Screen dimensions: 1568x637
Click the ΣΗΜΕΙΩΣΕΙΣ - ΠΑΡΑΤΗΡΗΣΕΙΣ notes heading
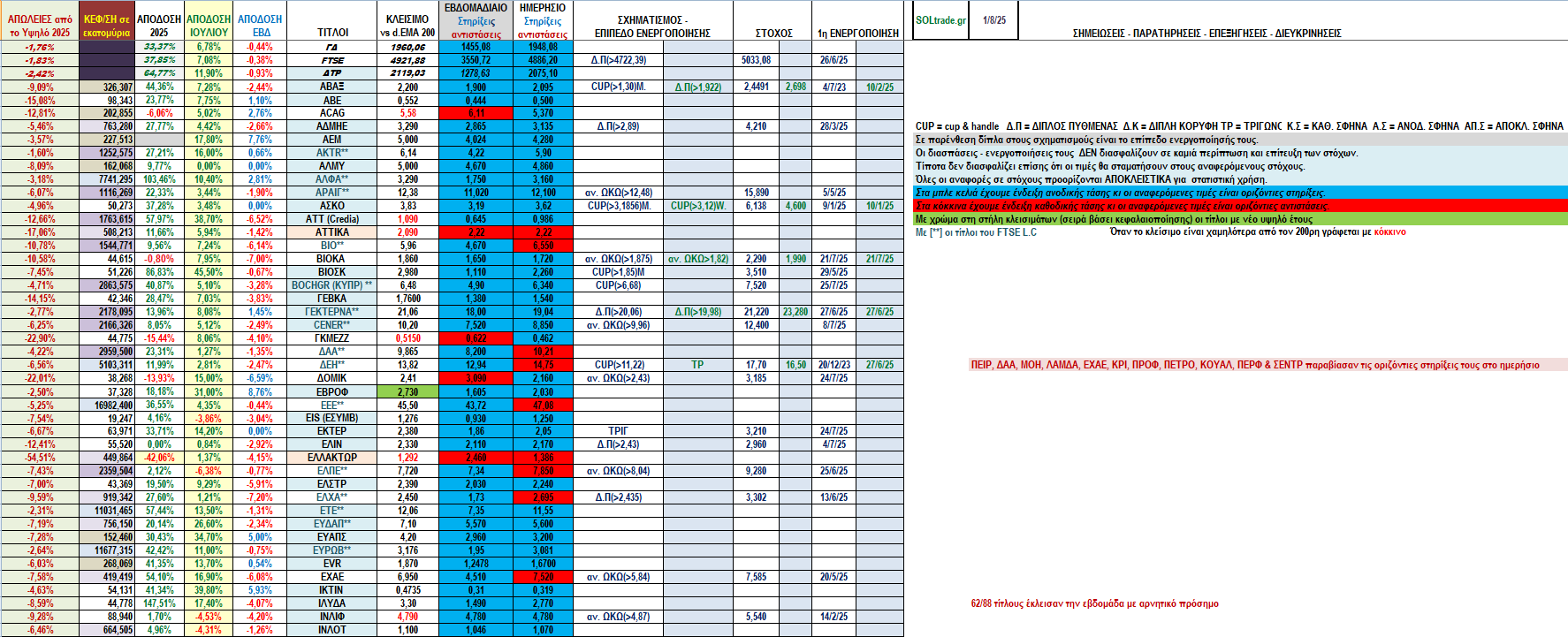pyautogui.click(x=1206, y=34)
